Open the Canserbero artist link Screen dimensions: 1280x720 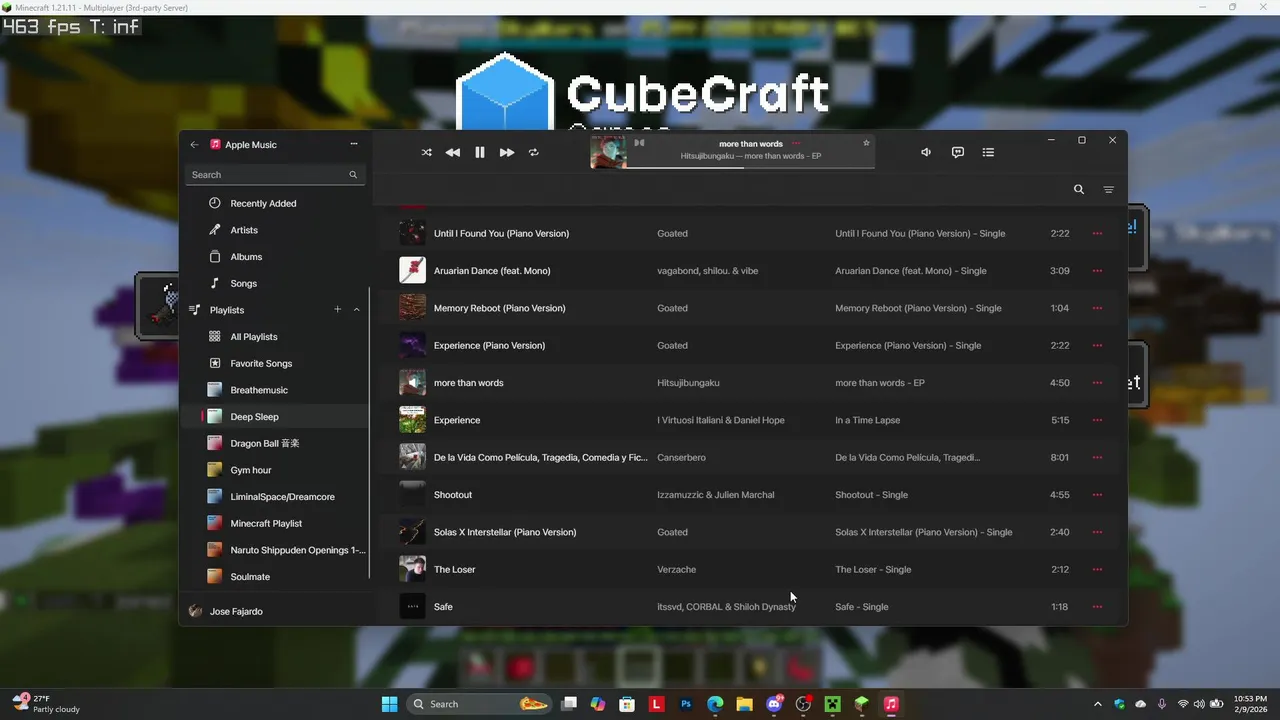point(681,458)
